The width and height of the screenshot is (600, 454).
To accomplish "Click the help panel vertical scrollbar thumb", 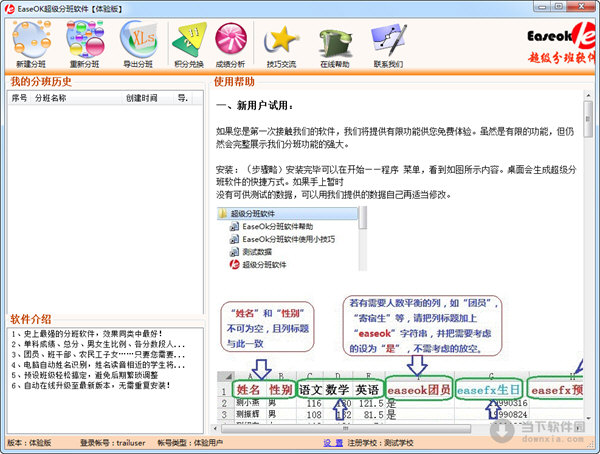I will coord(588,119).
